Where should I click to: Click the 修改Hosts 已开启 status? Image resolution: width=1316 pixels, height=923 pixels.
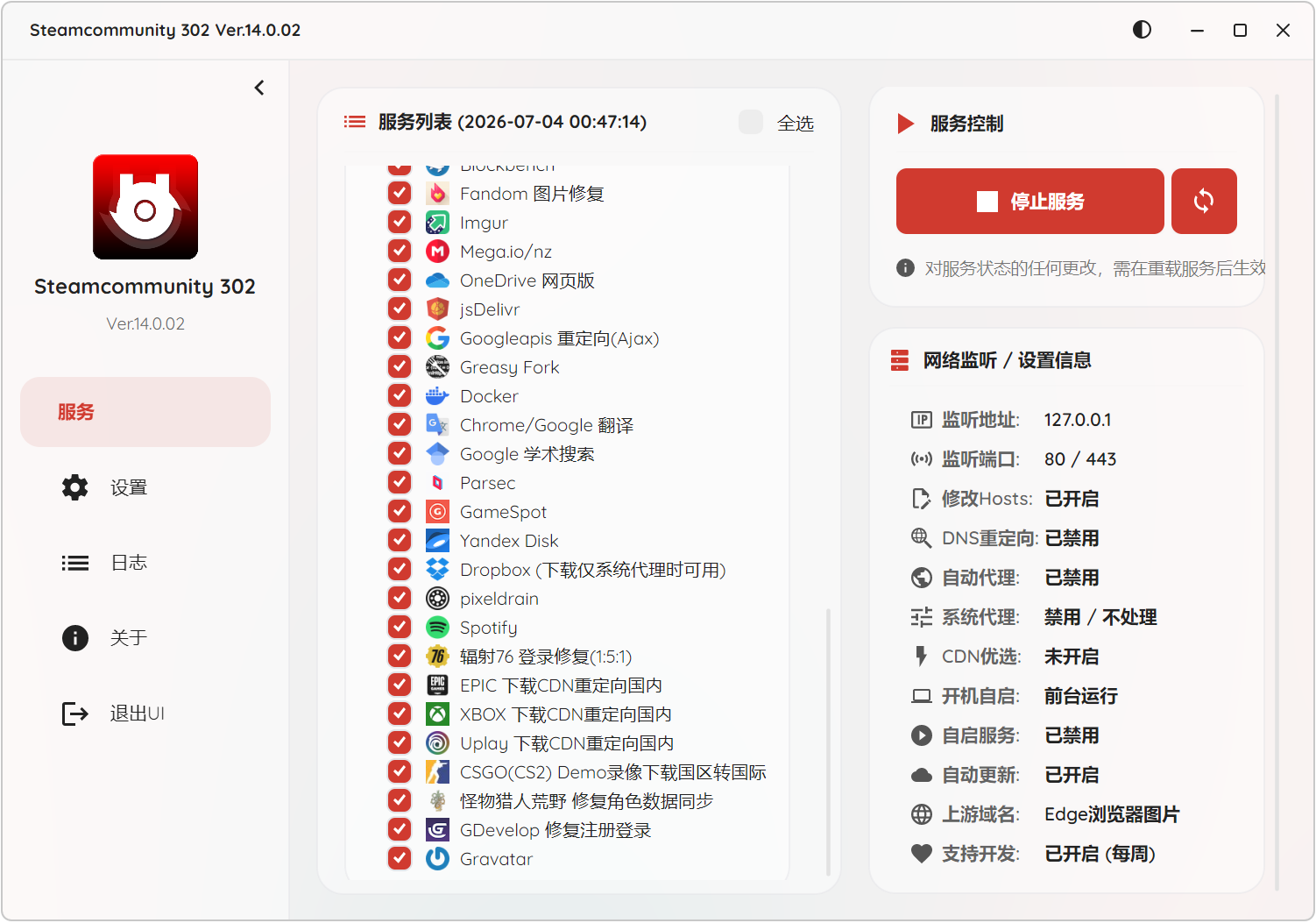pyautogui.click(x=1072, y=499)
